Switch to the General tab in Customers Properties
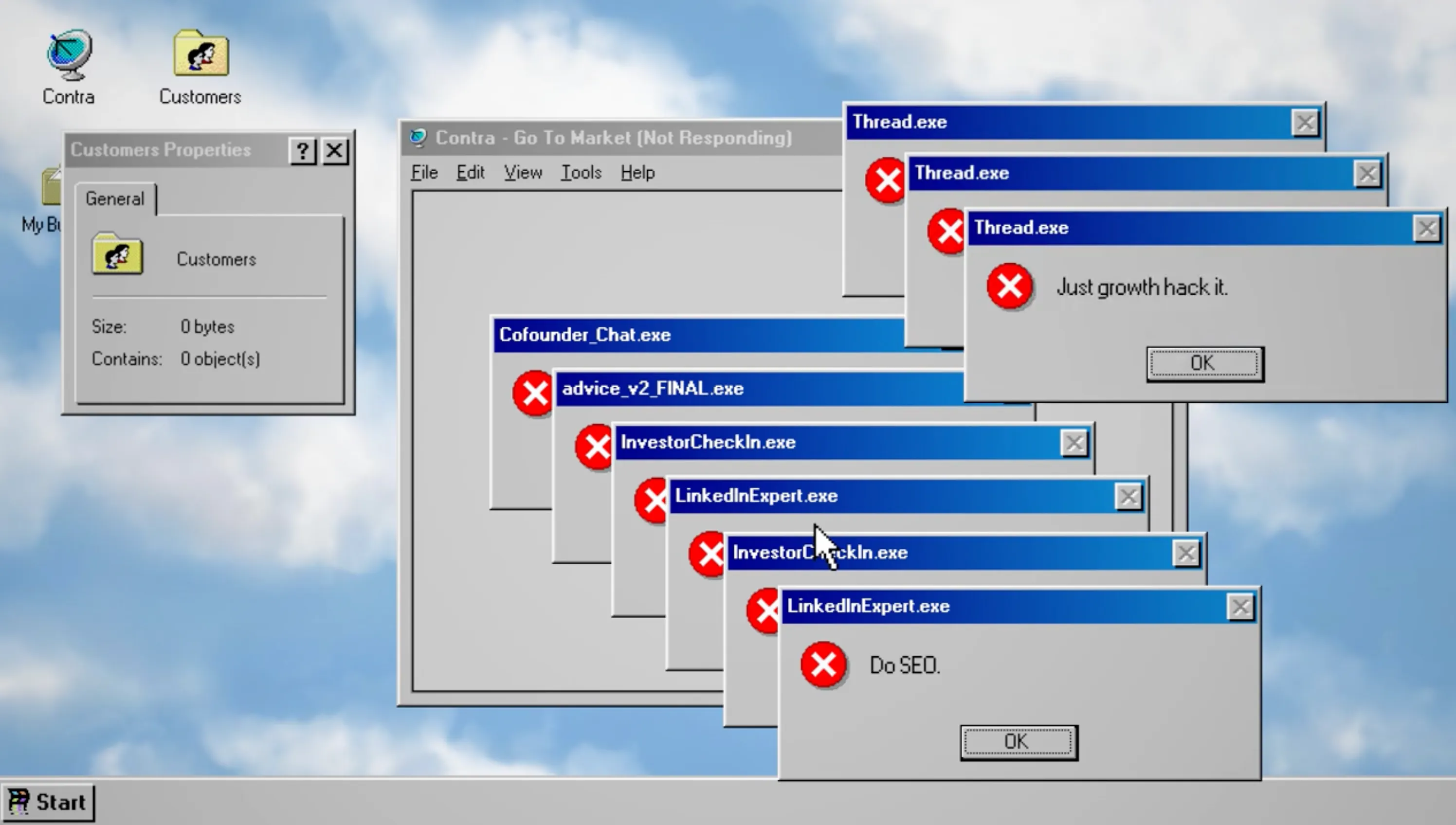Image resolution: width=1456 pixels, height=825 pixels. pyautogui.click(x=115, y=199)
